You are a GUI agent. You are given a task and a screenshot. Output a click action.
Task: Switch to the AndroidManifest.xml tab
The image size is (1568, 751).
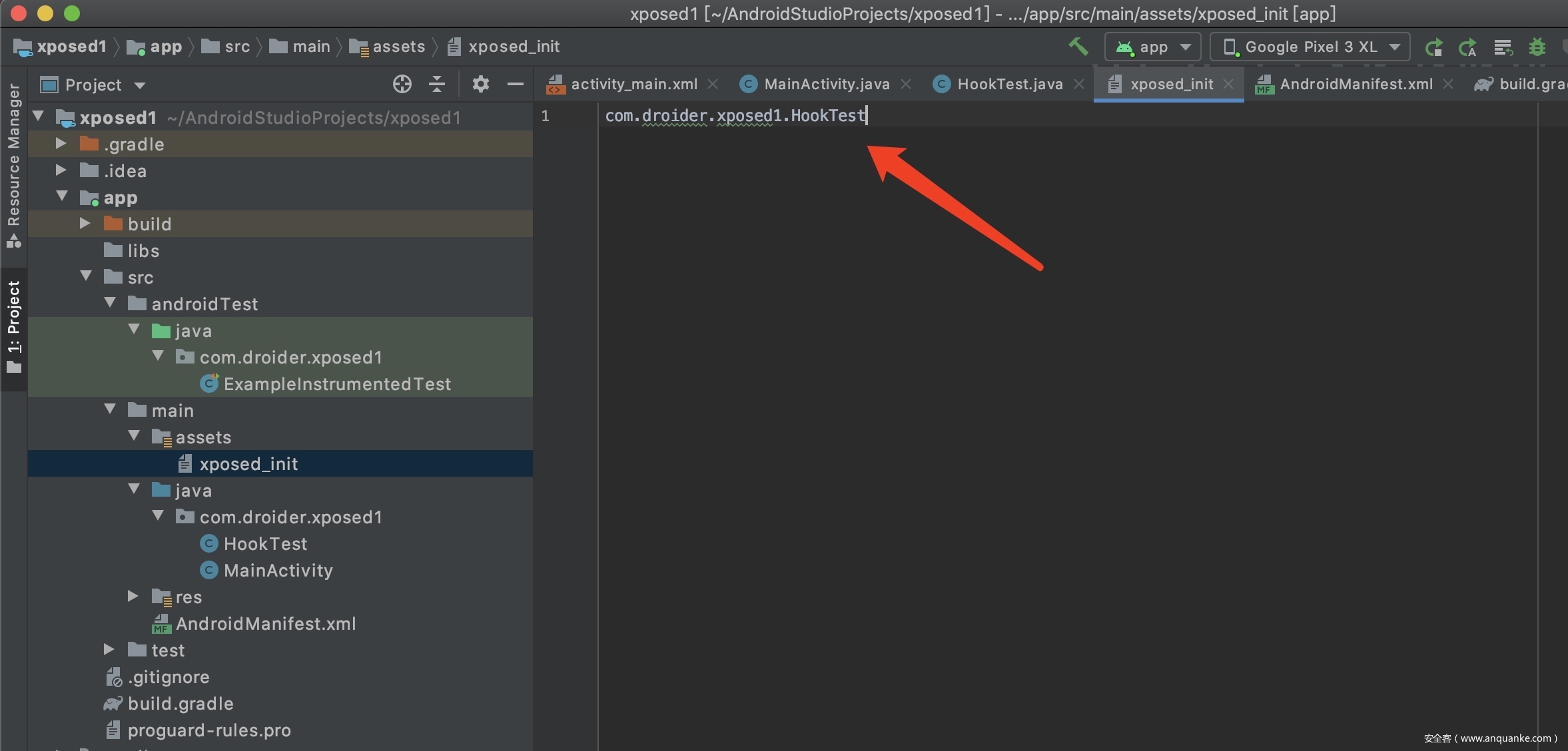[x=1355, y=85]
